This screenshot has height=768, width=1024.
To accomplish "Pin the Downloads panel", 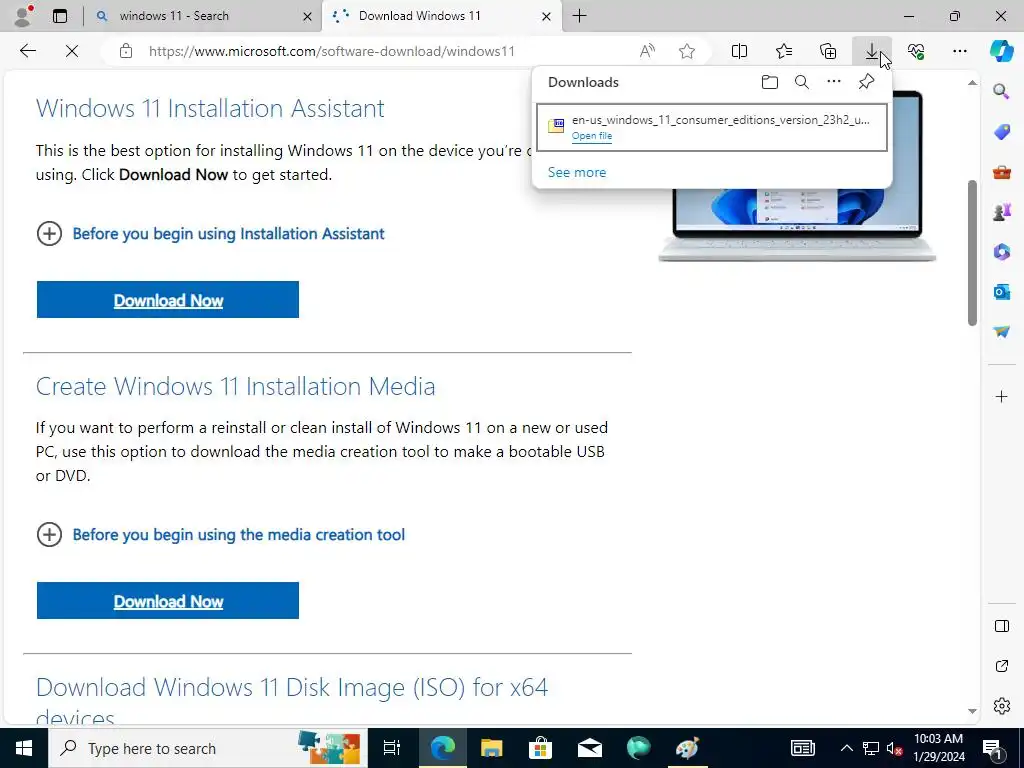I will (x=866, y=82).
